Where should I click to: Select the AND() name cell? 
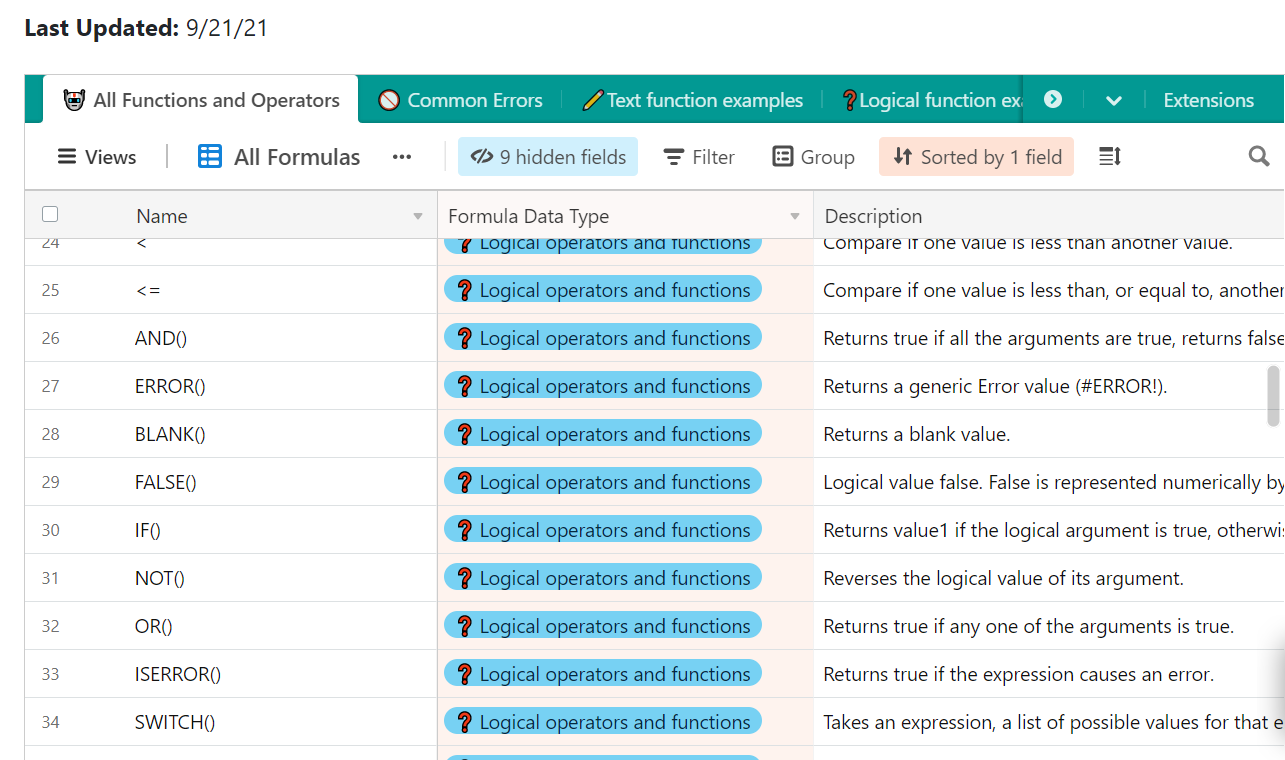point(280,338)
